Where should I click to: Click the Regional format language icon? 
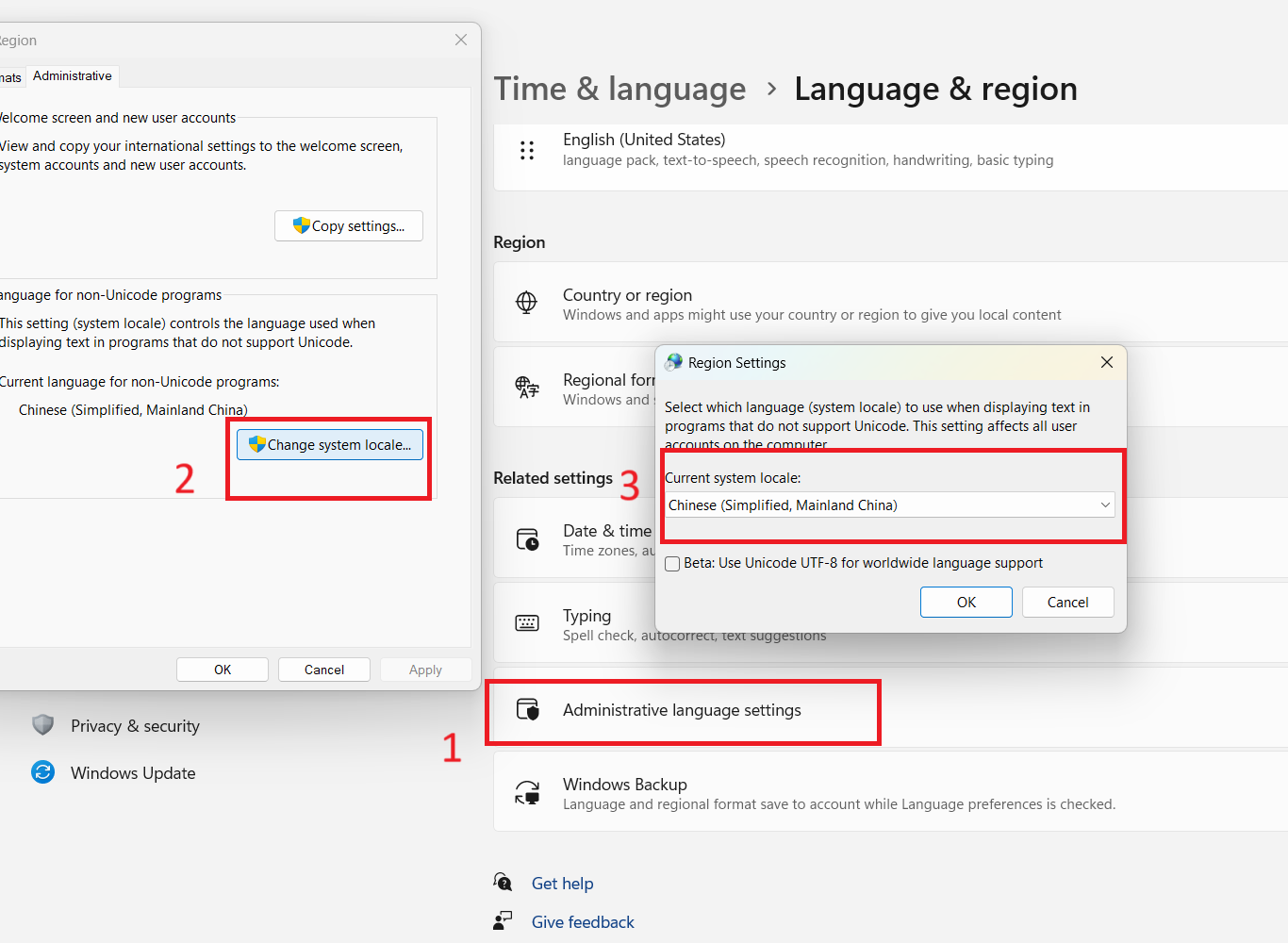(x=527, y=387)
